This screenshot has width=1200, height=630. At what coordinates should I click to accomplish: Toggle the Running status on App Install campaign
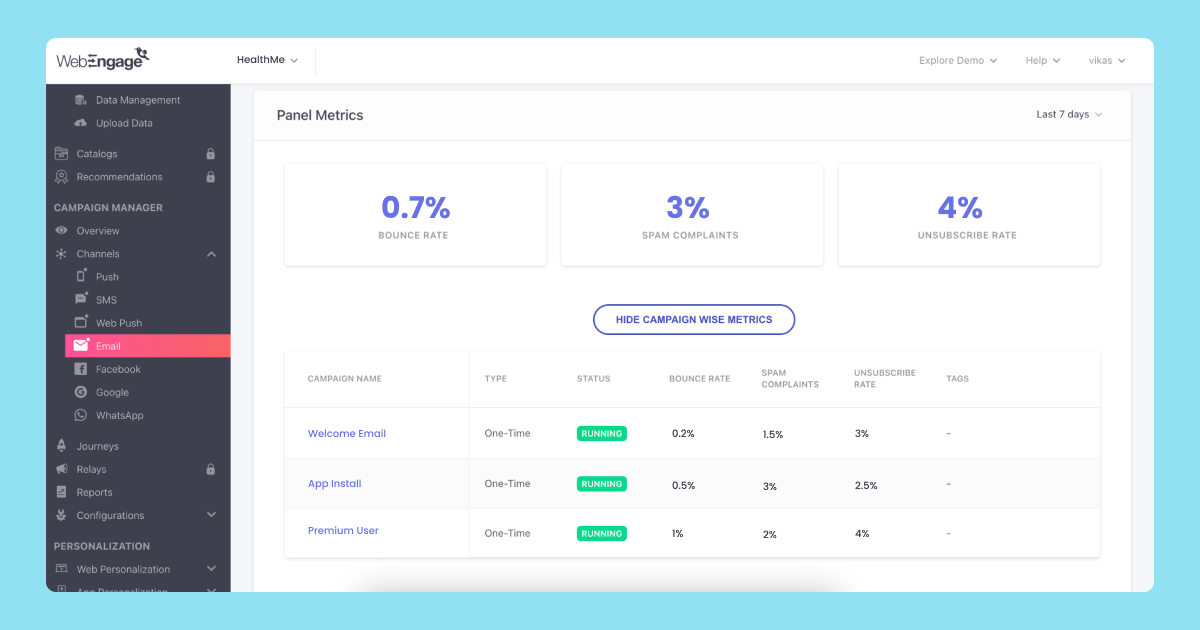pos(601,483)
